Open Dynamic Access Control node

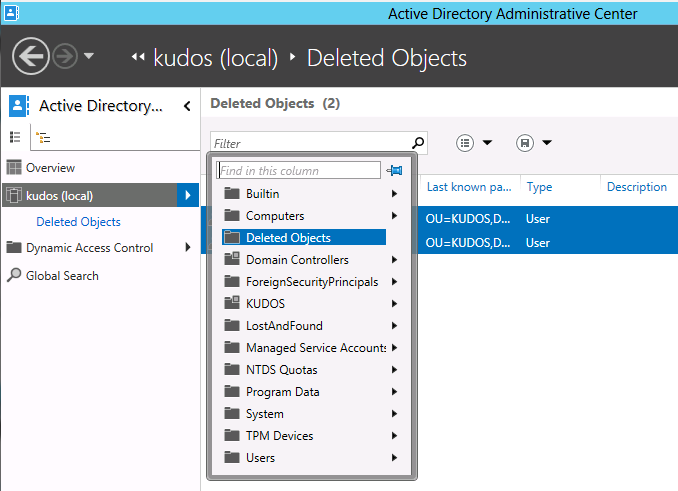click(x=90, y=248)
